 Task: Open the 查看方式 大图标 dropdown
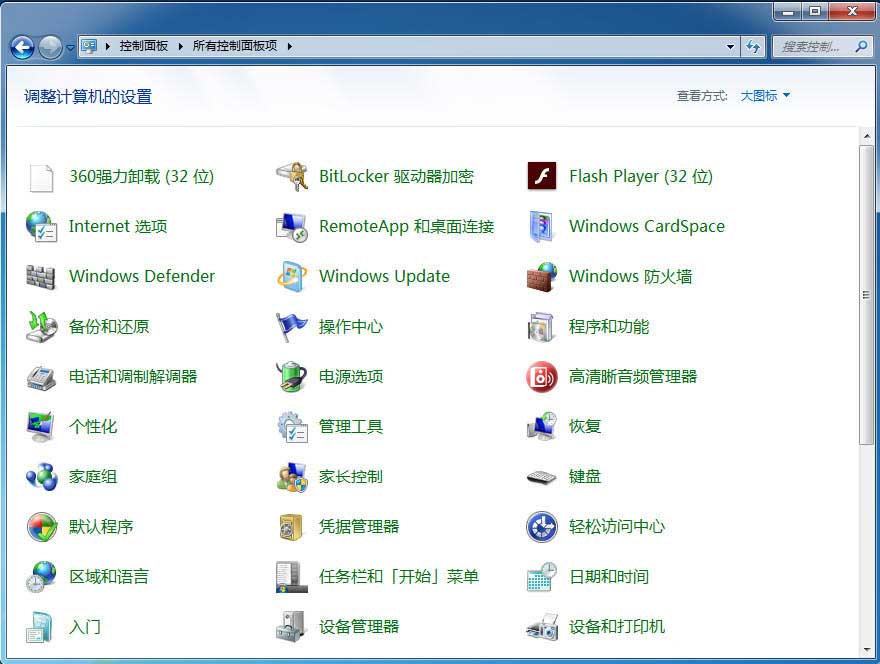click(x=765, y=95)
